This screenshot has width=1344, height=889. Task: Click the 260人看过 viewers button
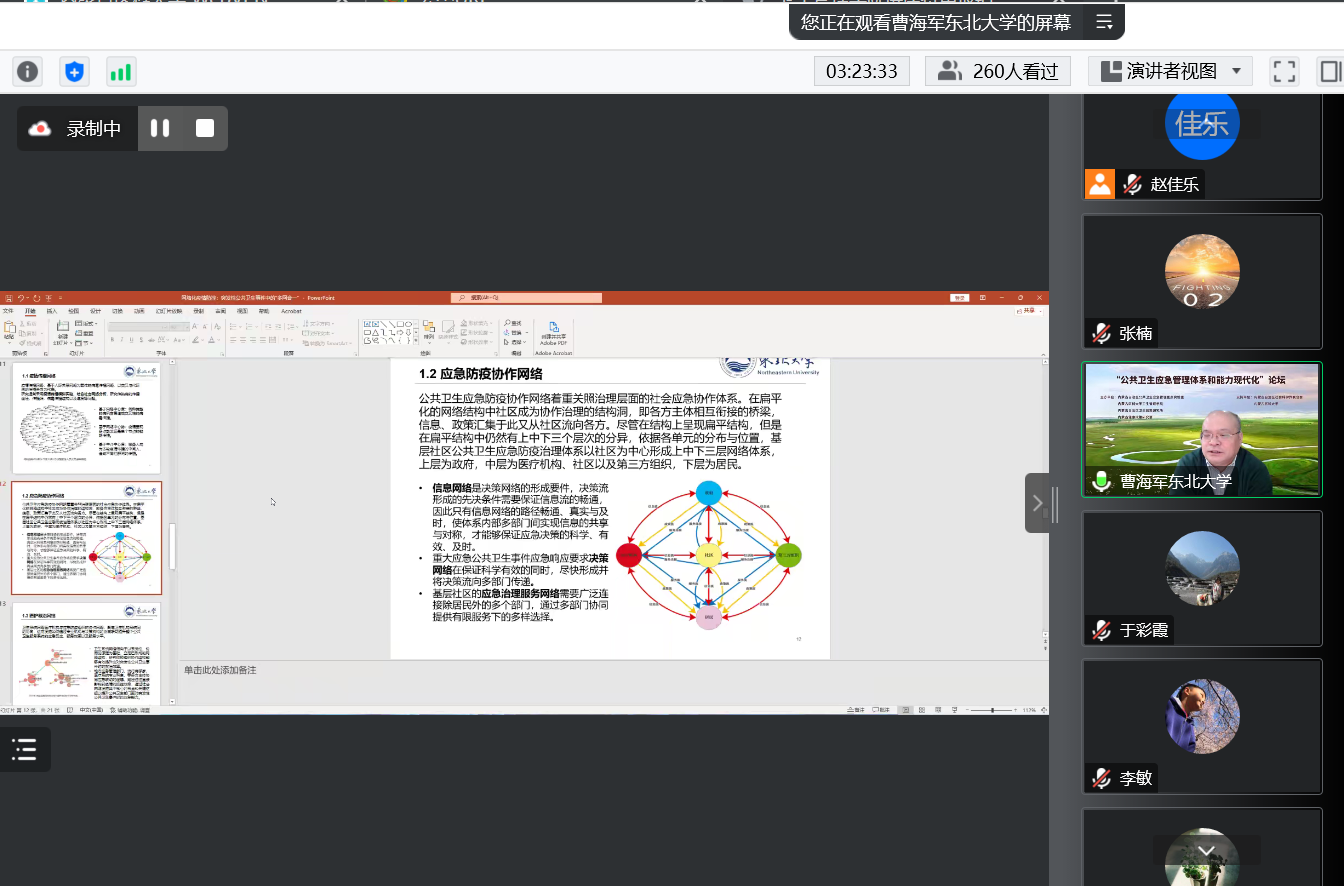pyautogui.click(x=997, y=71)
